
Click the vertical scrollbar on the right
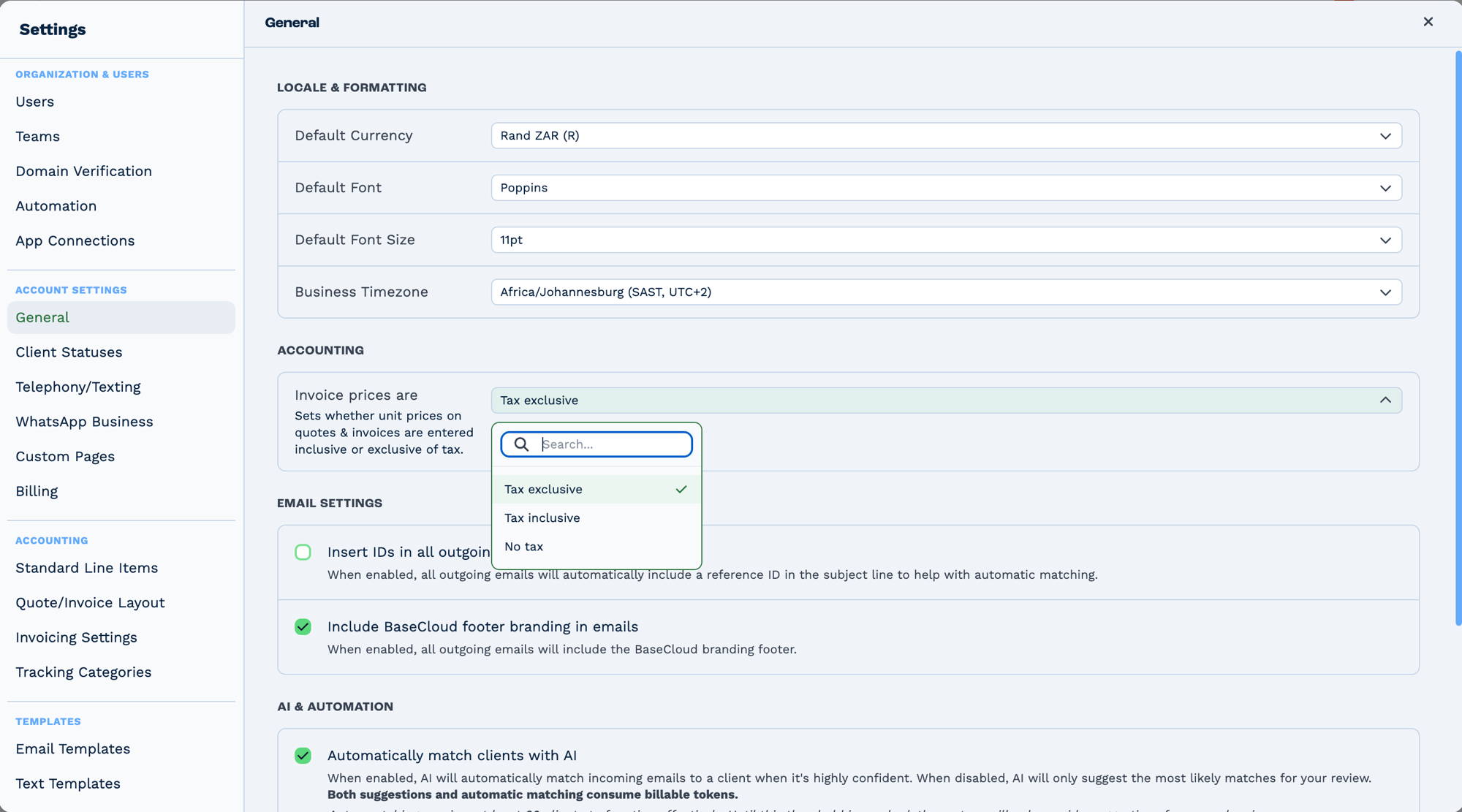coord(1458,338)
